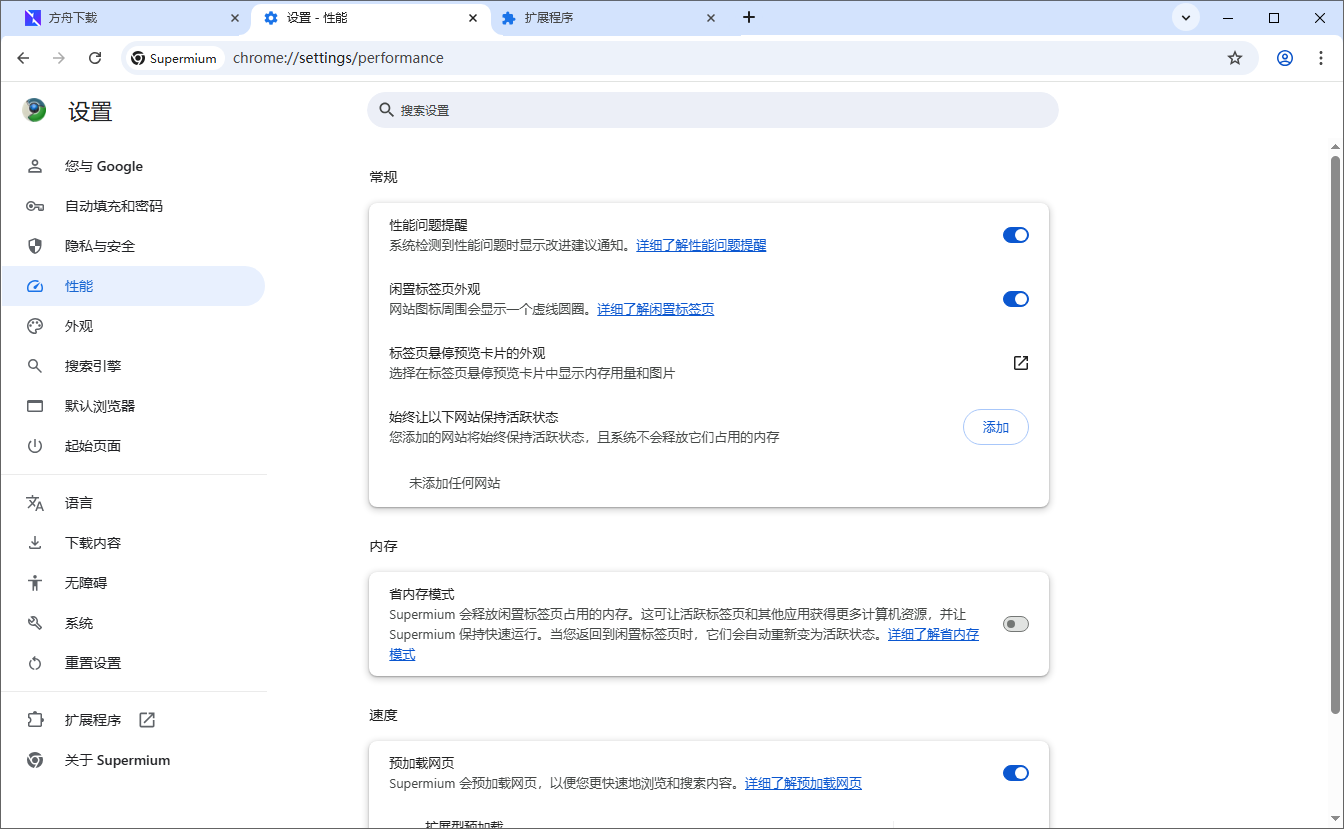Select the 重置设置 sidebar option
Viewport: 1344px width, 829px height.
click(94, 662)
